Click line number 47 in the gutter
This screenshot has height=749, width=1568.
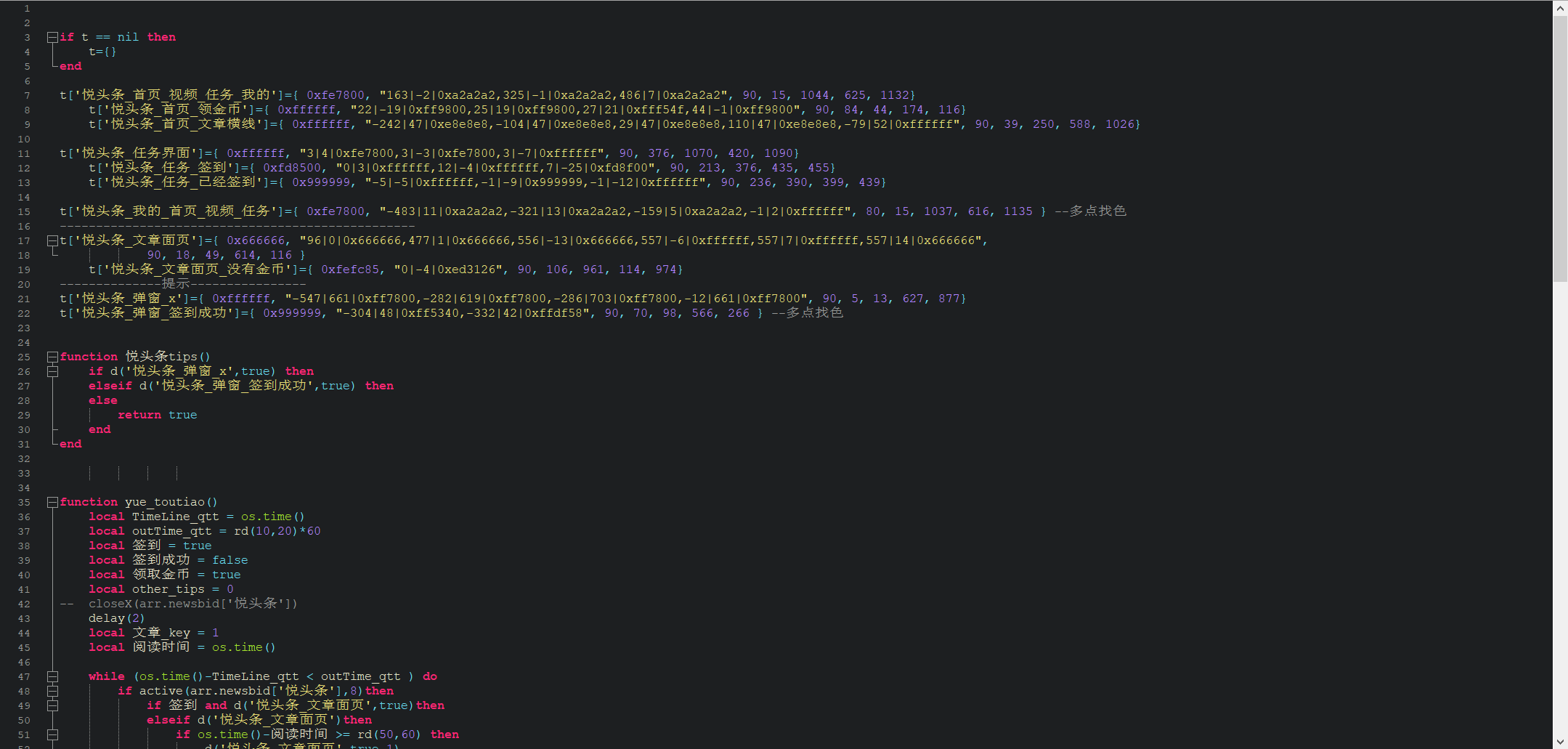[24, 676]
